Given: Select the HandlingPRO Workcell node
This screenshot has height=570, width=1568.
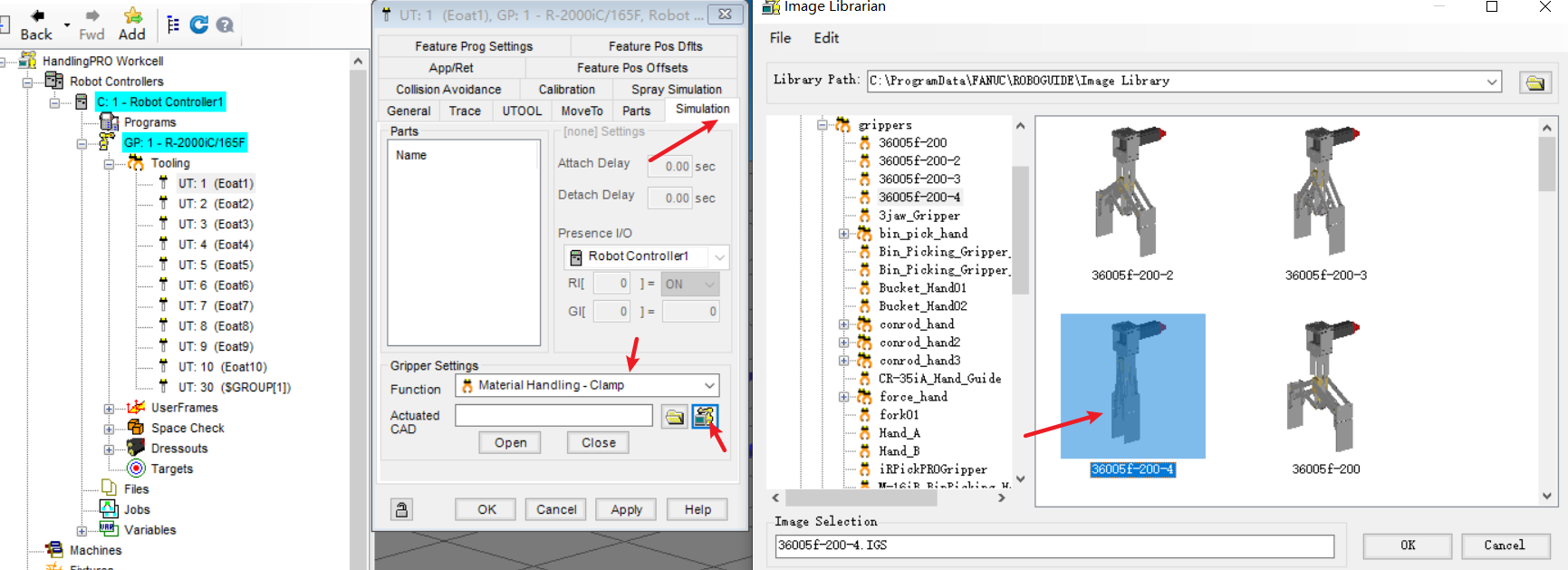Looking at the screenshot, I should (102, 61).
